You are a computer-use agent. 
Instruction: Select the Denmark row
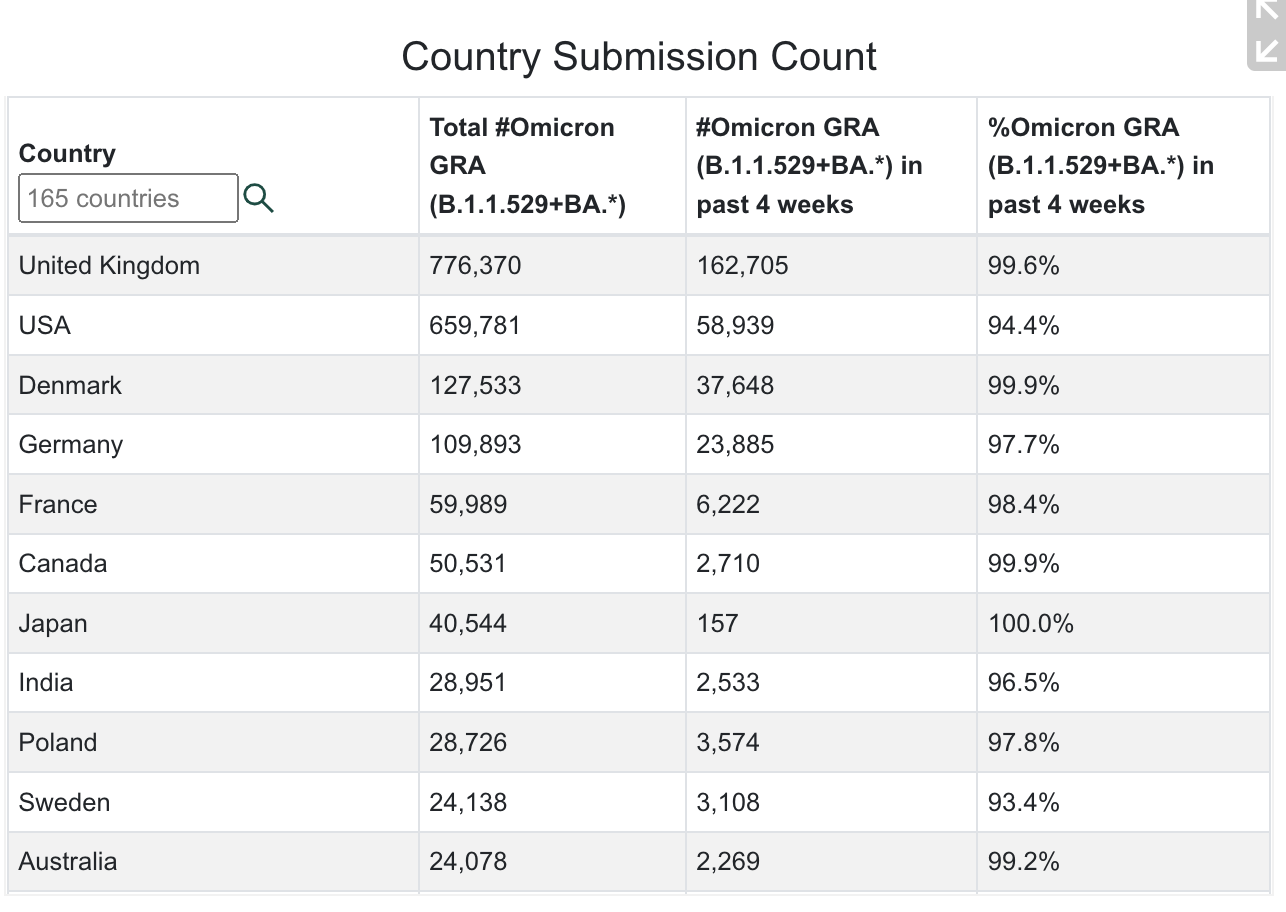pyautogui.click(x=70, y=386)
